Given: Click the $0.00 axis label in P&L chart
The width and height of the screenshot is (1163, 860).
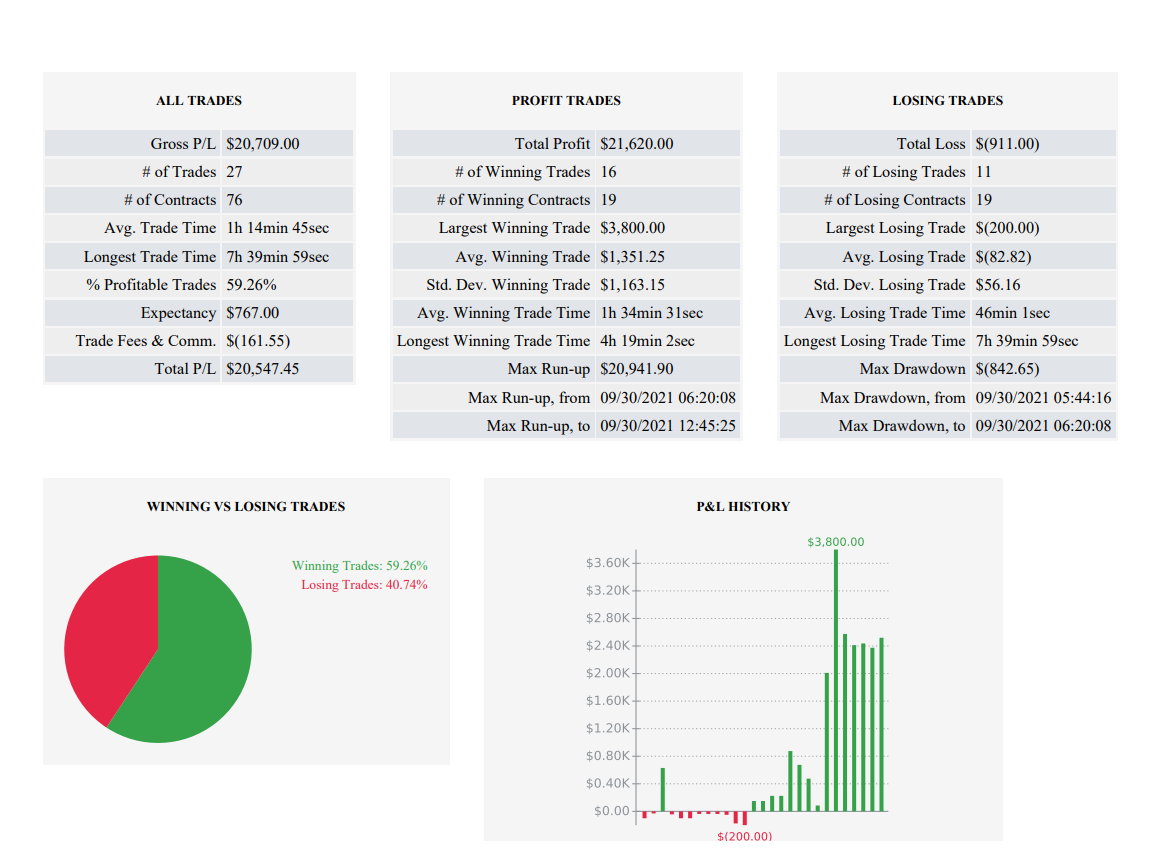Looking at the screenshot, I should [611, 811].
